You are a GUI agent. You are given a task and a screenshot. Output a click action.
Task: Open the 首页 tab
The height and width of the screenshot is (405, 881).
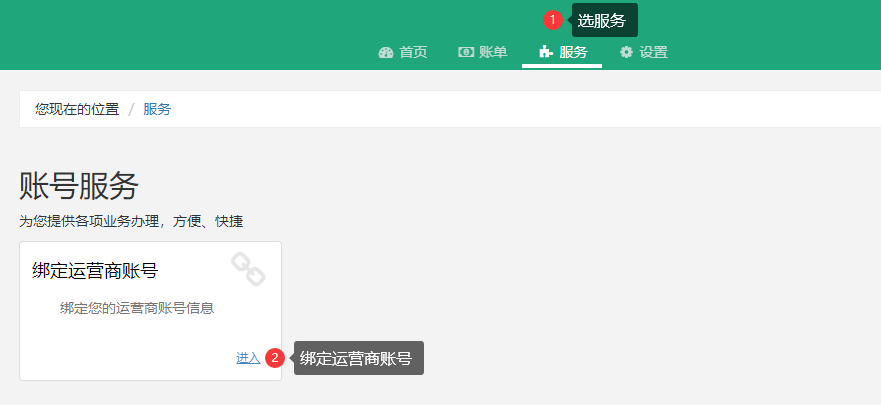point(403,52)
